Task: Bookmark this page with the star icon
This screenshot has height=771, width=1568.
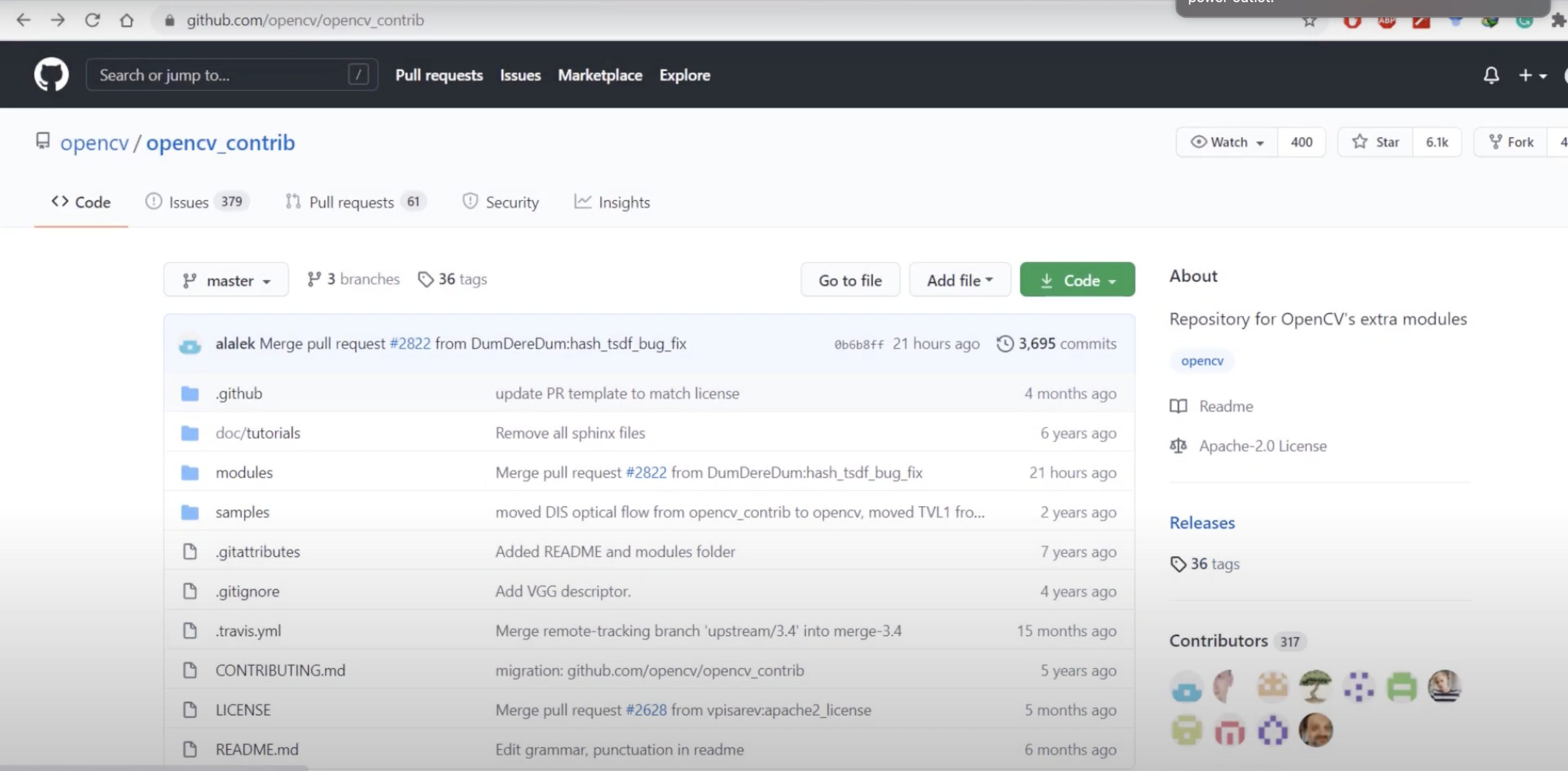Action: pos(1309,22)
